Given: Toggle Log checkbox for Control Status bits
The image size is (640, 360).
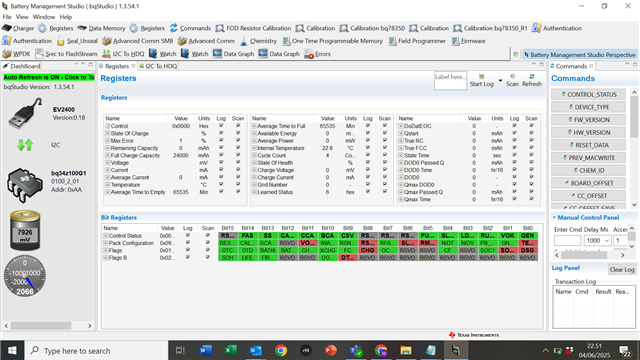Looking at the screenshot, I should 188,236.
